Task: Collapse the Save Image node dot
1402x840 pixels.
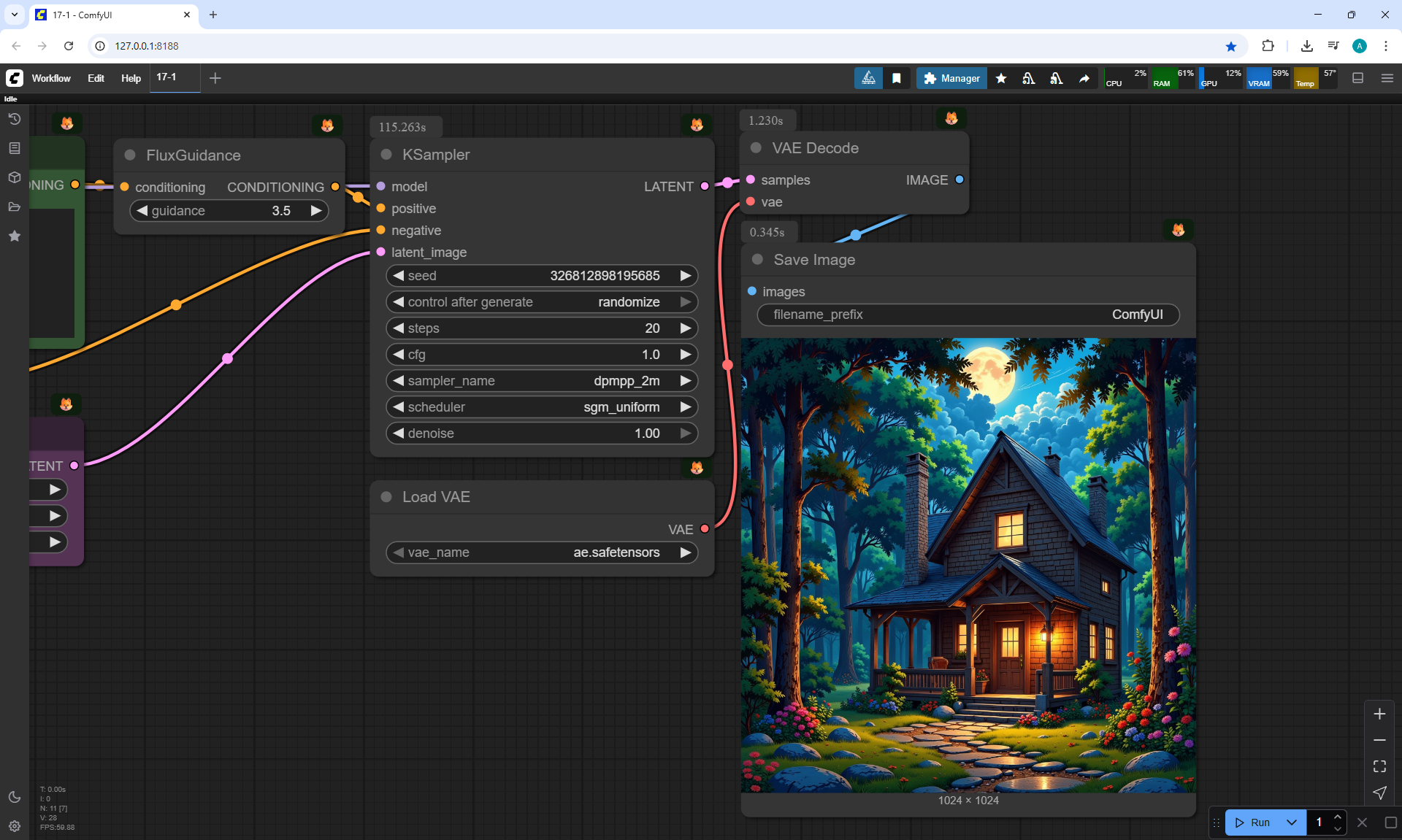Action: tap(757, 260)
